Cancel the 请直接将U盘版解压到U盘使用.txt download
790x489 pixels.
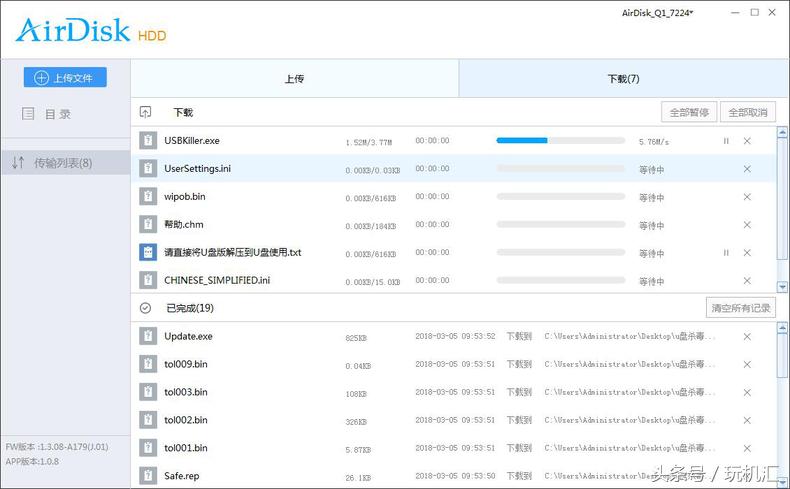click(x=747, y=253)
